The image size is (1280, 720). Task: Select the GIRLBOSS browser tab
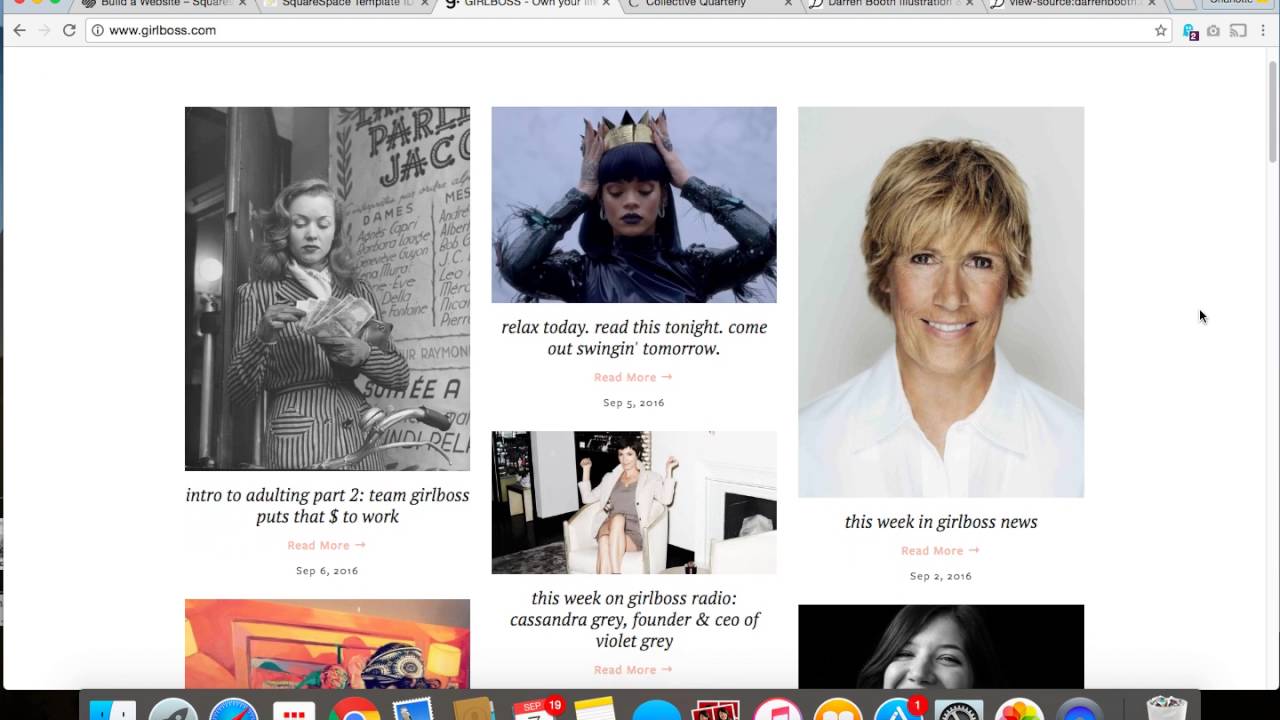(x=528, y=4)
